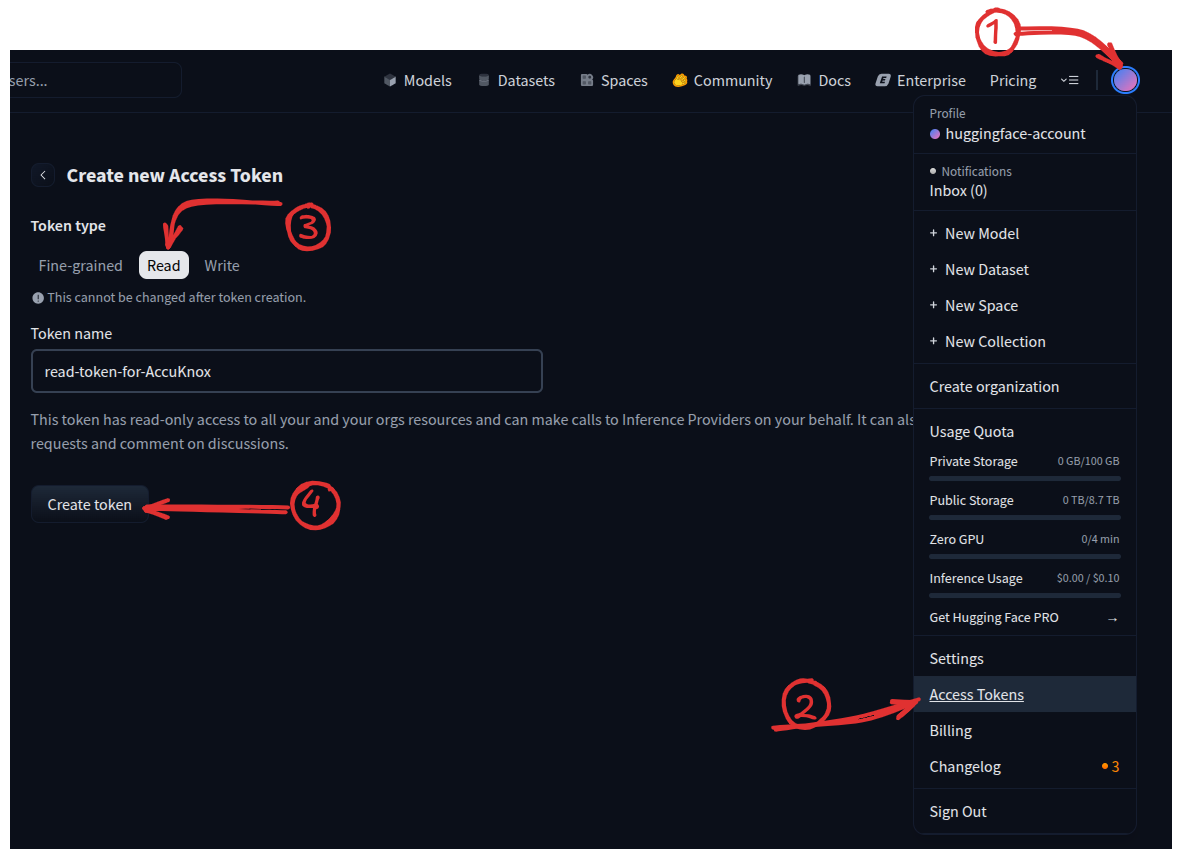Click the plus icon beside New Dataset
1182x859 pixels.
pyautogui.click(x=933, y=269)
